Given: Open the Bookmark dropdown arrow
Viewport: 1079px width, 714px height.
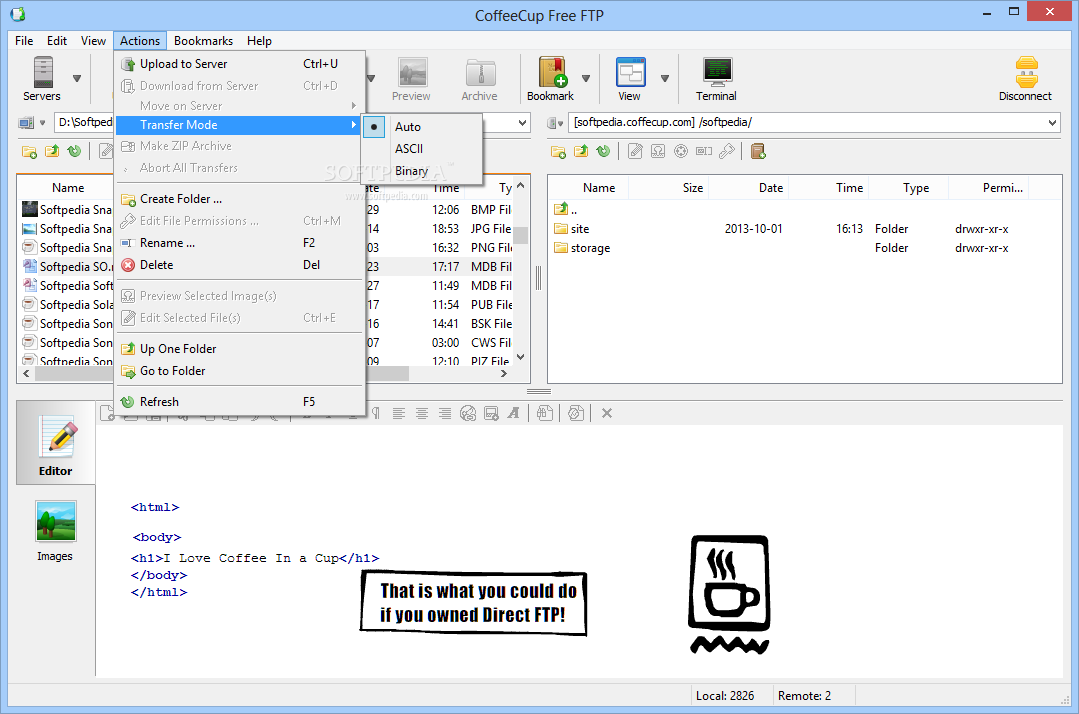Looking at the screenshot, I should tap(586, 78).
